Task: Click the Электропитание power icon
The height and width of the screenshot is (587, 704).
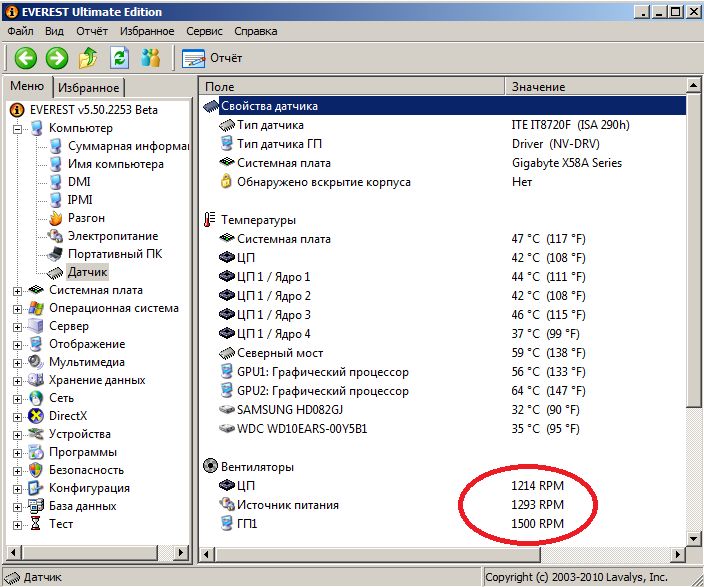Action: (56, 236)
